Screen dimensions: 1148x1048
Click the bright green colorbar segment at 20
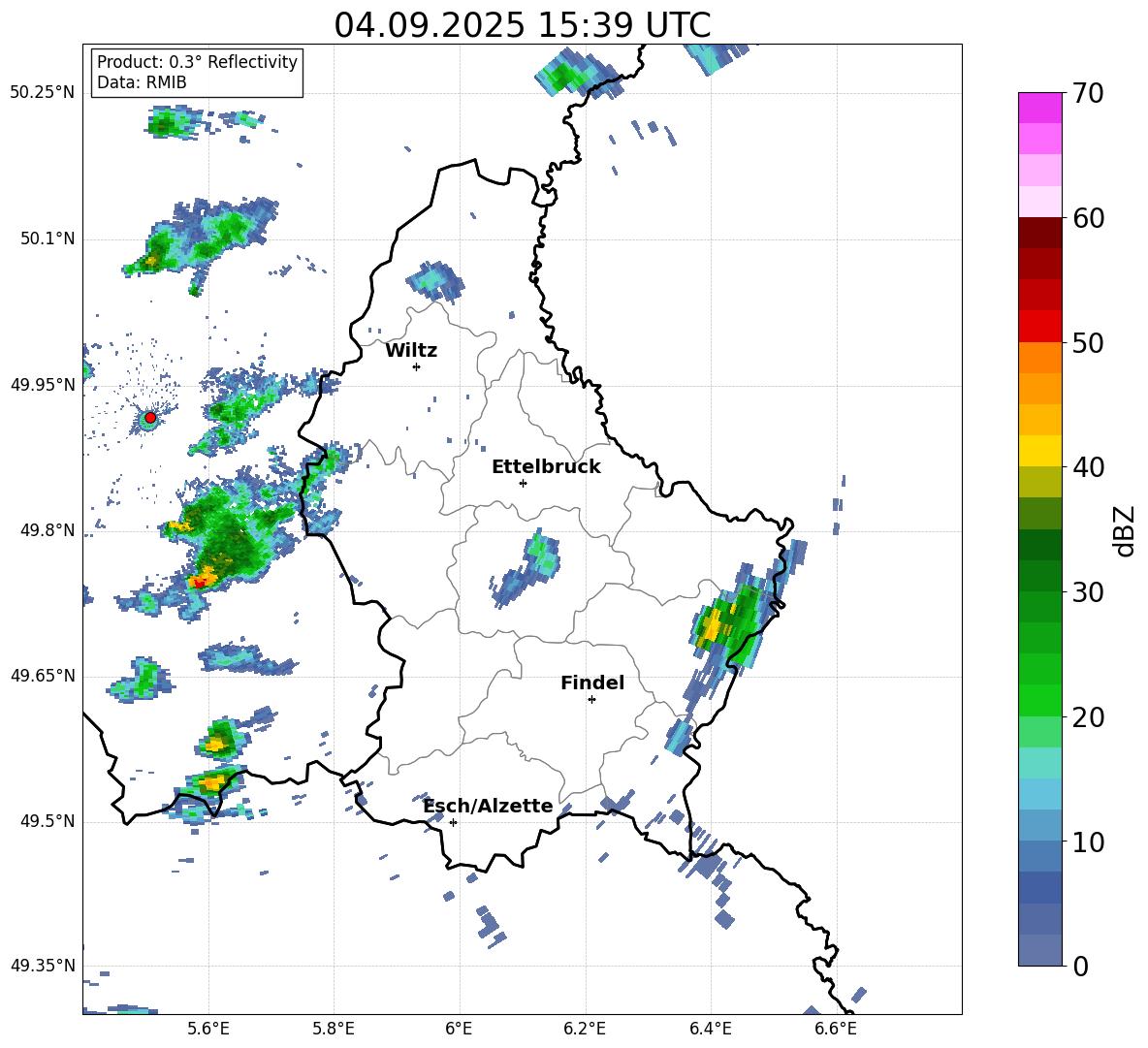pos(1040,700)
